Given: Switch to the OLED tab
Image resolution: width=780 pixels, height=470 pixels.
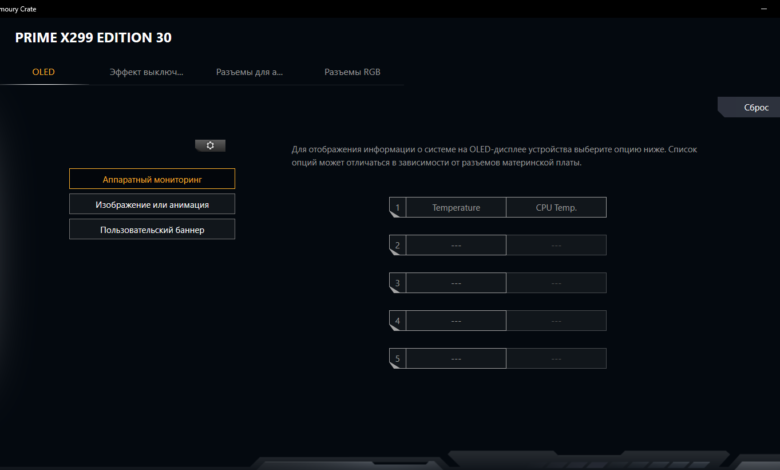Looking at the screenshot, I should 43,72.
